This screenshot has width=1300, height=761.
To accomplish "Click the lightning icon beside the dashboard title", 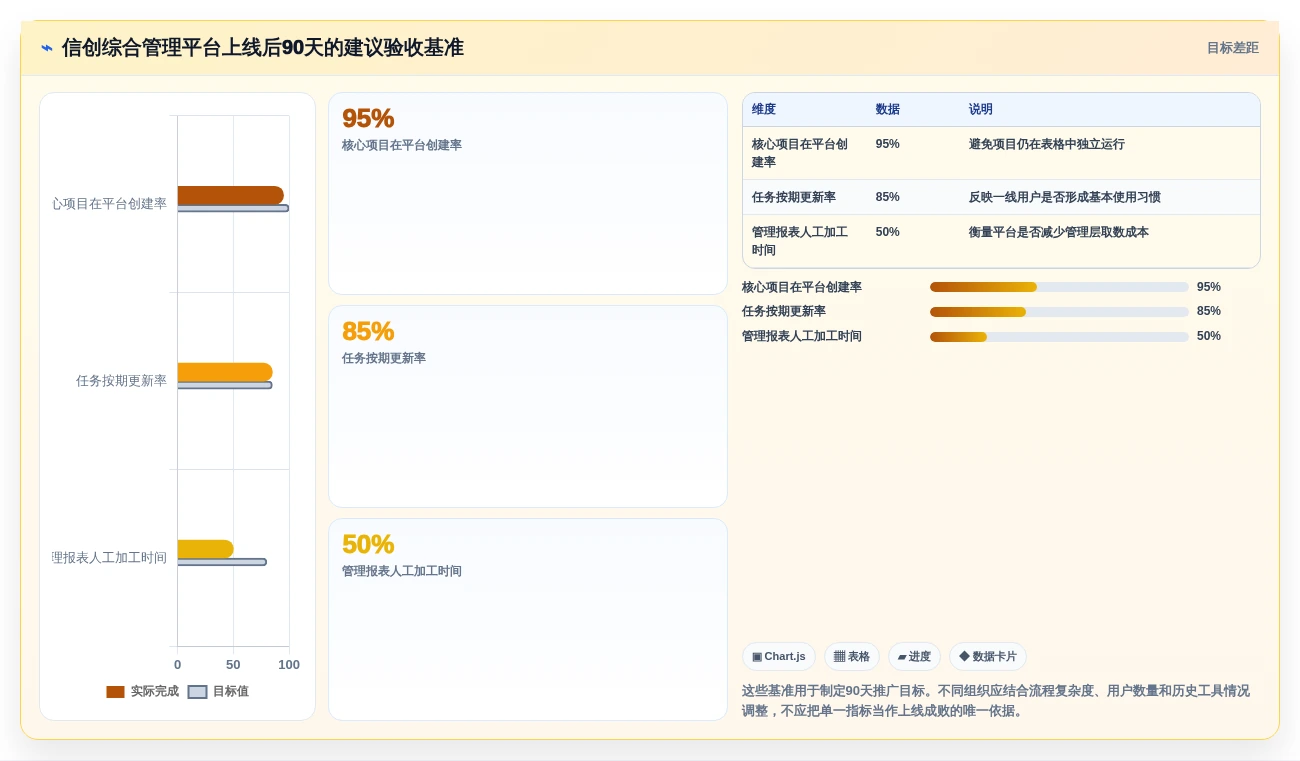I will (47, 48).
